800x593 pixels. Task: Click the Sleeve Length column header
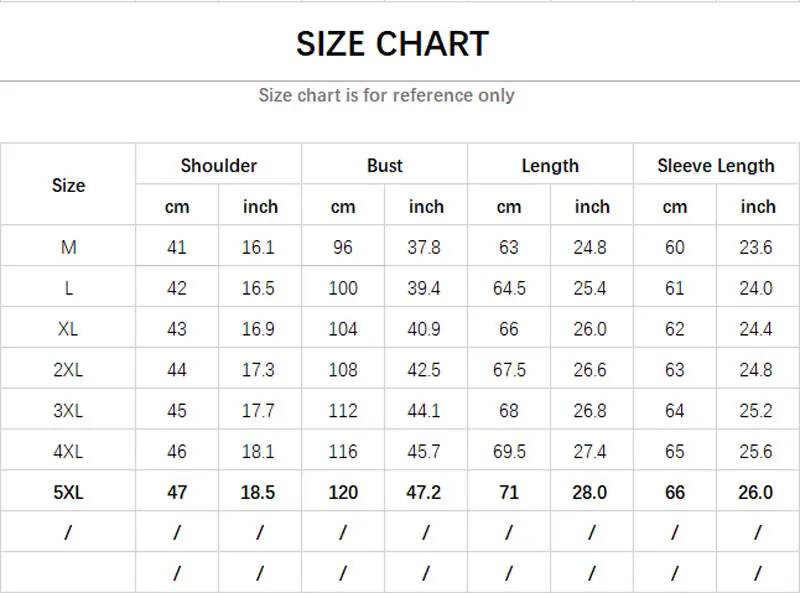coord(716,166)
